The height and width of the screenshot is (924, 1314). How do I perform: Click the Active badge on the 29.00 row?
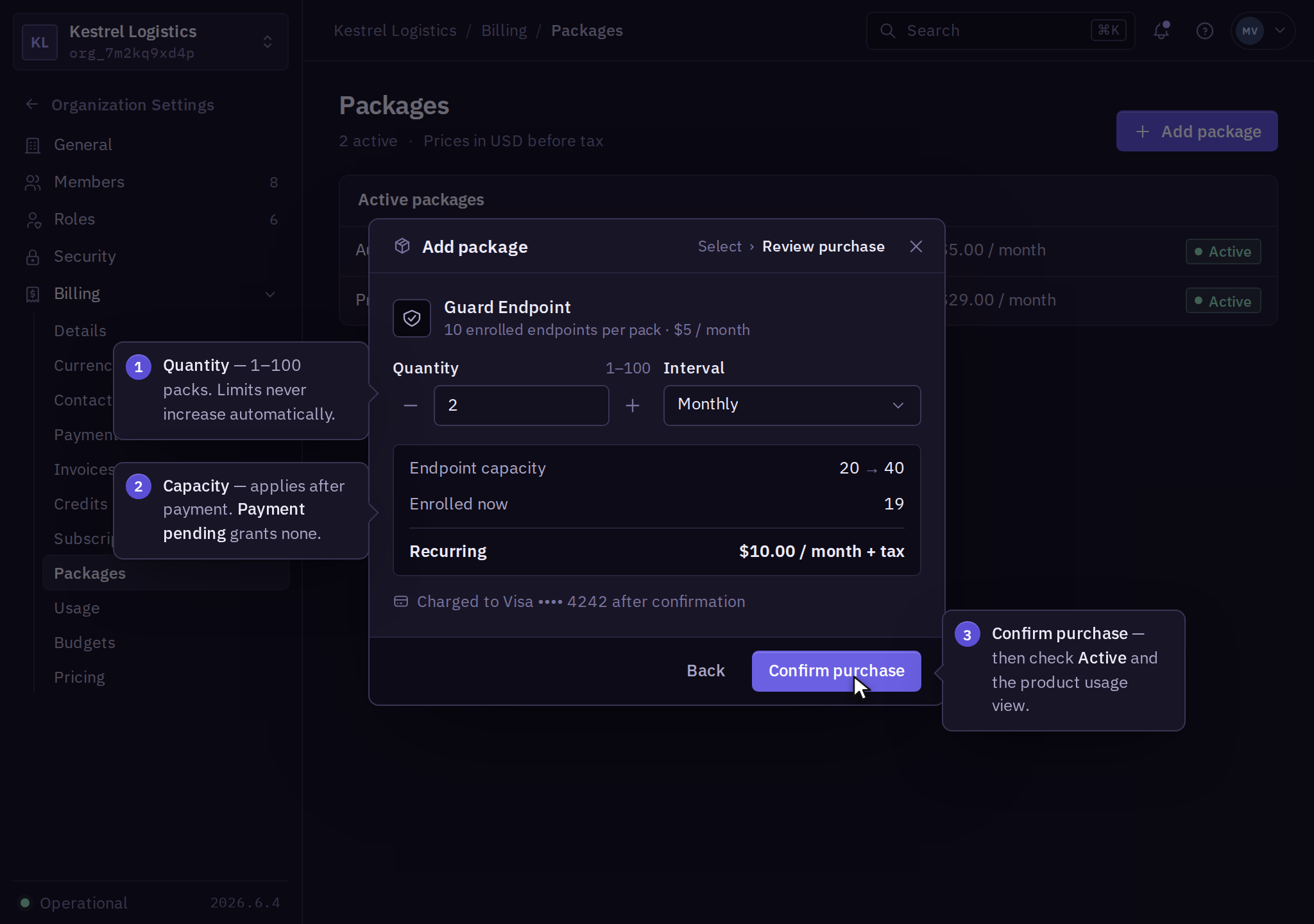[1223, 301]
